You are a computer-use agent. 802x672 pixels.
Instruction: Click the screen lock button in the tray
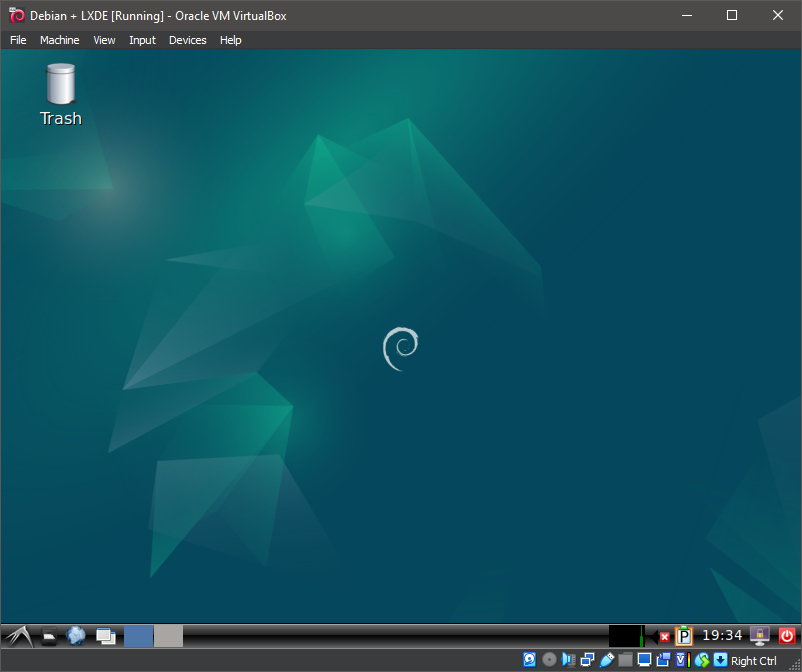[759, 636]
